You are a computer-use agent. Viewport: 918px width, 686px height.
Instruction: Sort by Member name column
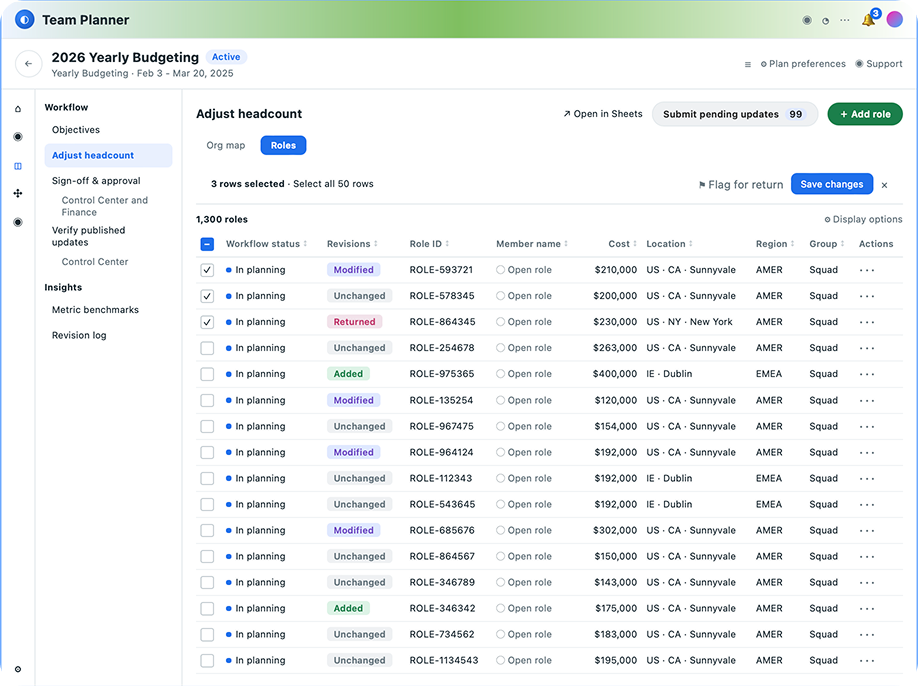pyautogui.click(x=532, y=244)
